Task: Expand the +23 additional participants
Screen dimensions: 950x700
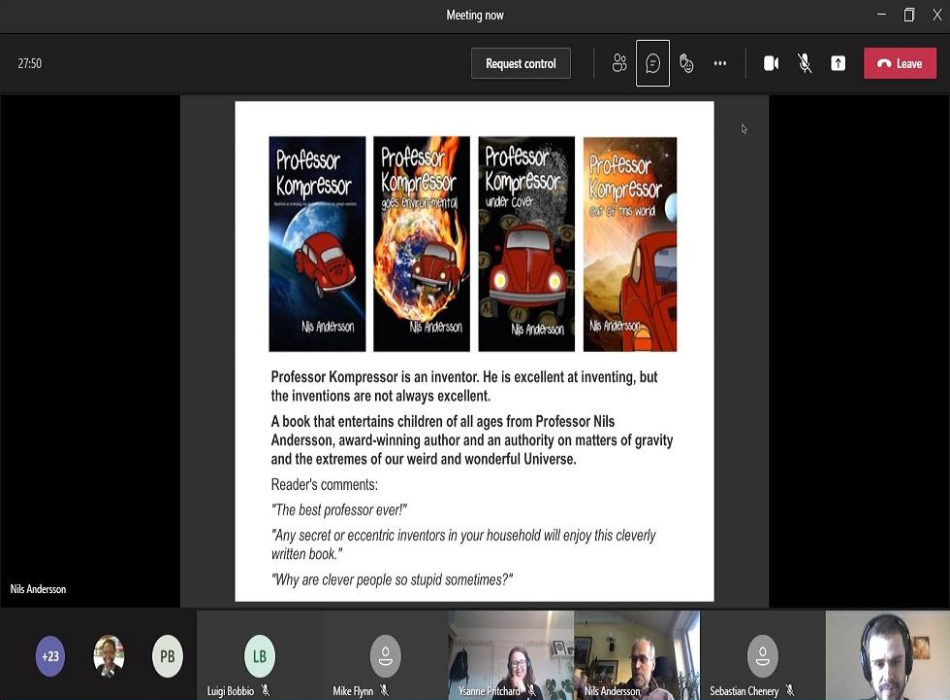Action: 50,657
